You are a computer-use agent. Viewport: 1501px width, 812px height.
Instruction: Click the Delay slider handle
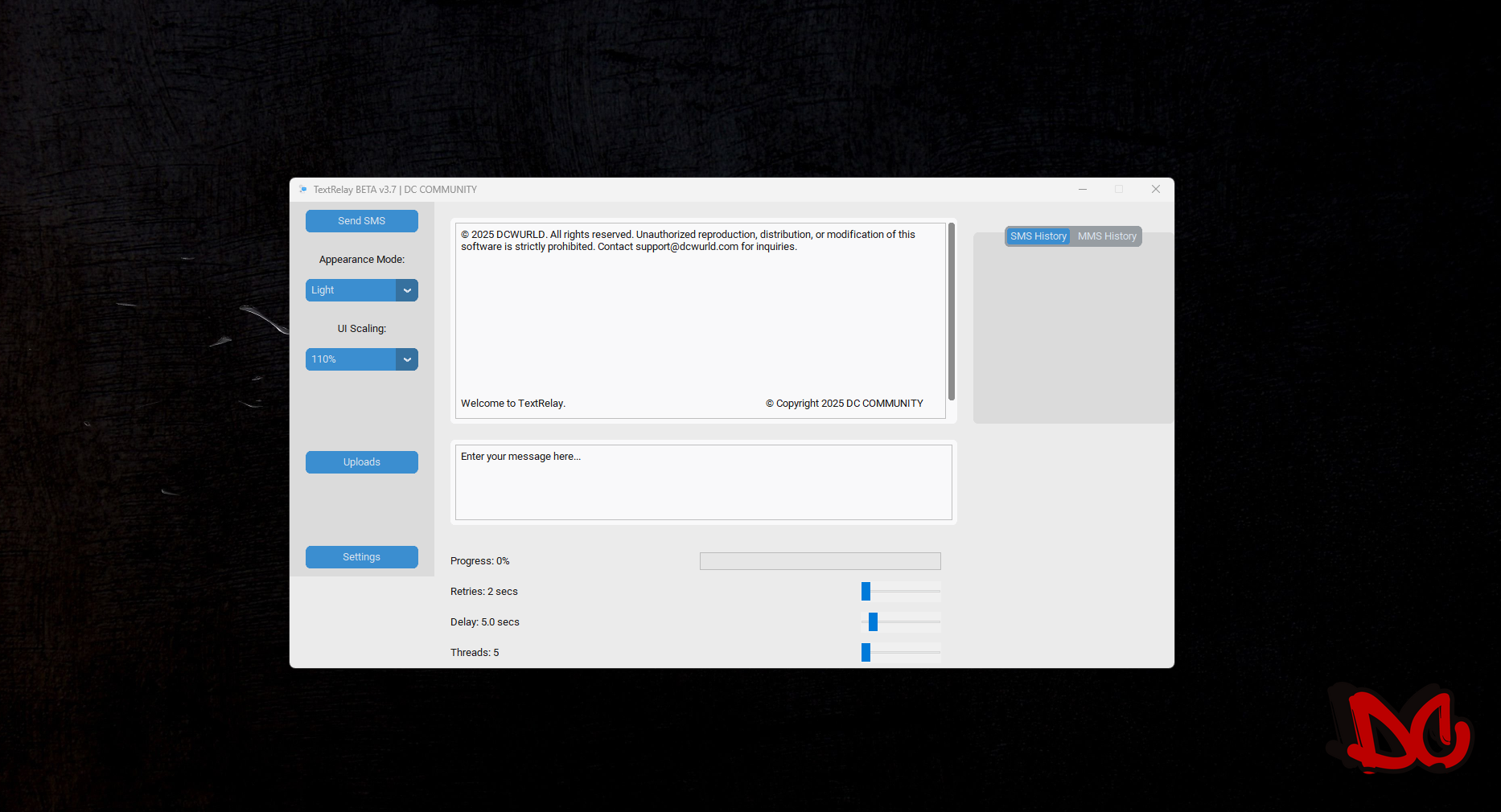click(x=873, y=622)
